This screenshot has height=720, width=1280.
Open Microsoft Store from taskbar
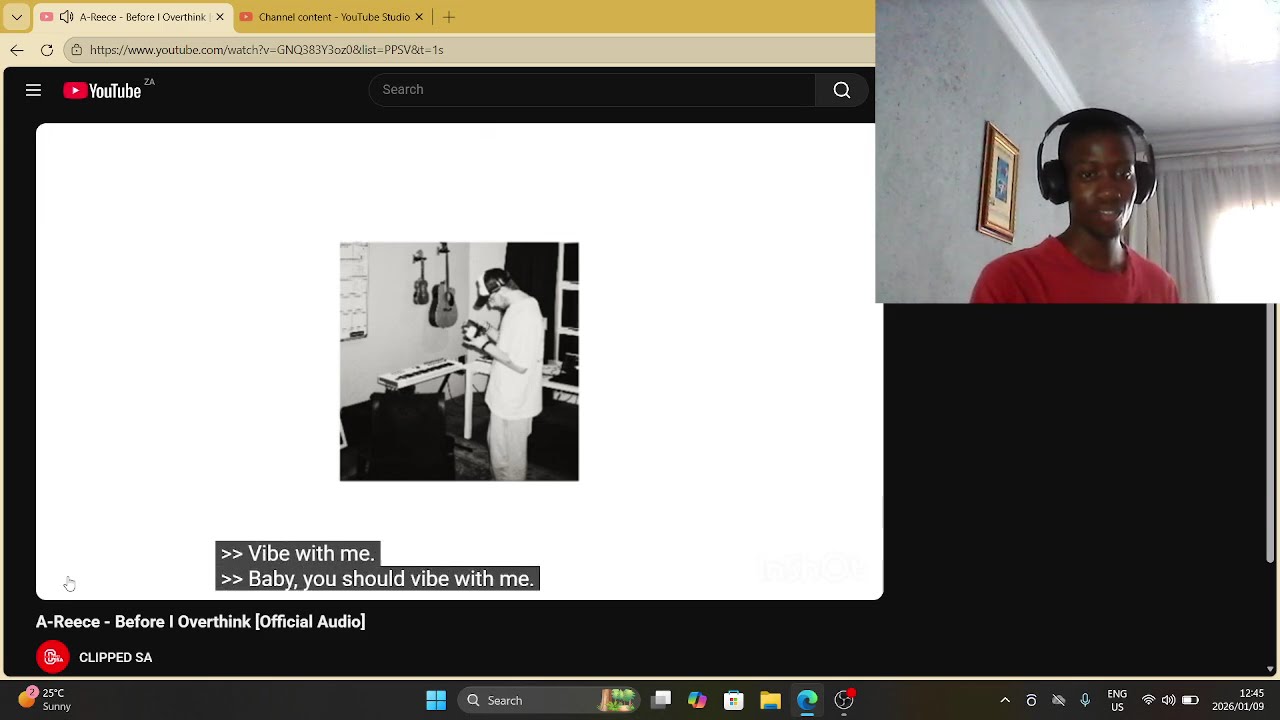click(734, 700)
